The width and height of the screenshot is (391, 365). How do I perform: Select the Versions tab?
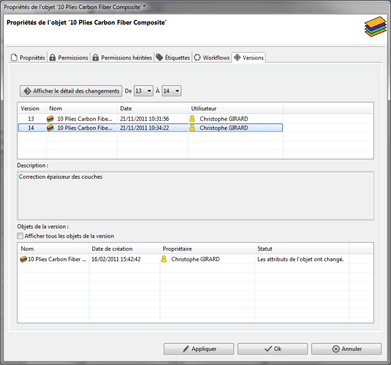point(249,58)
